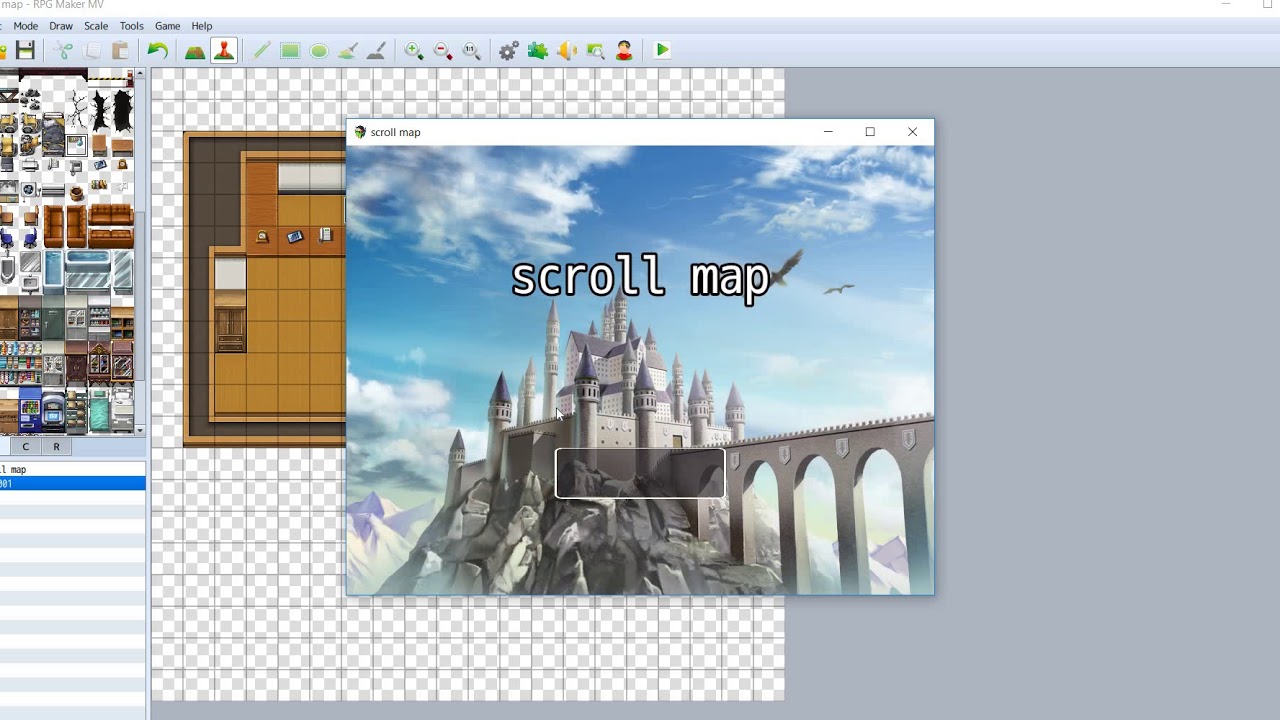Click the wooden cabinet on the map

(x=229, y=329)
